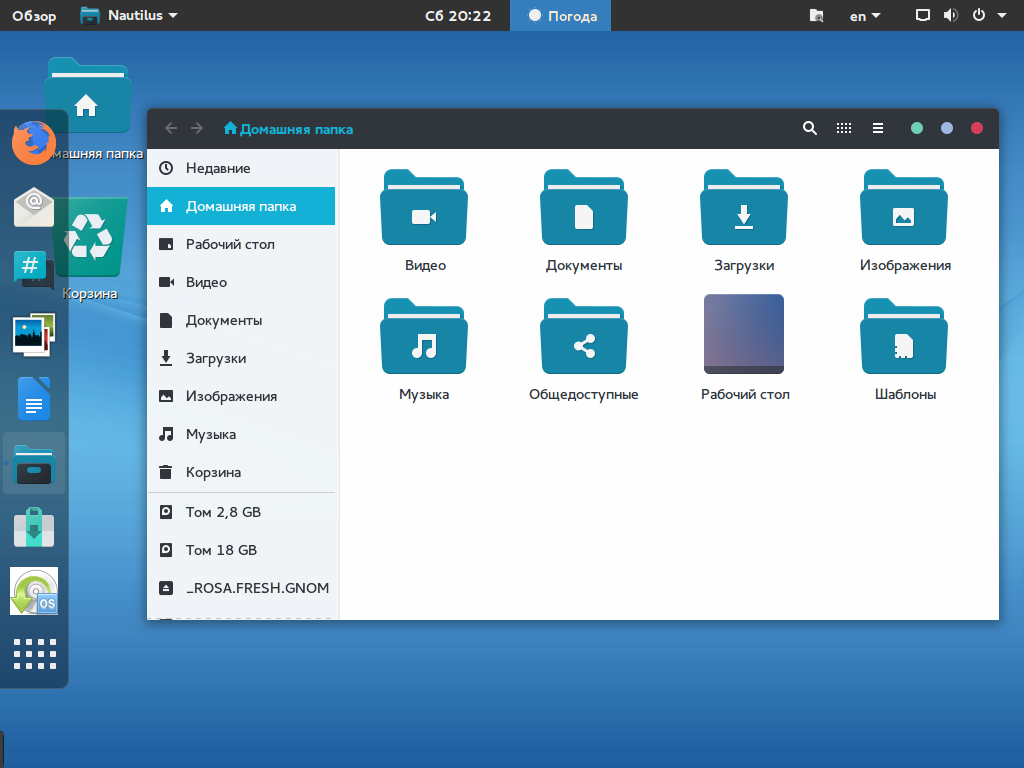Click Обзор activities button
The width and height of the screenshot is (1024, 768).
click(34, 16)
